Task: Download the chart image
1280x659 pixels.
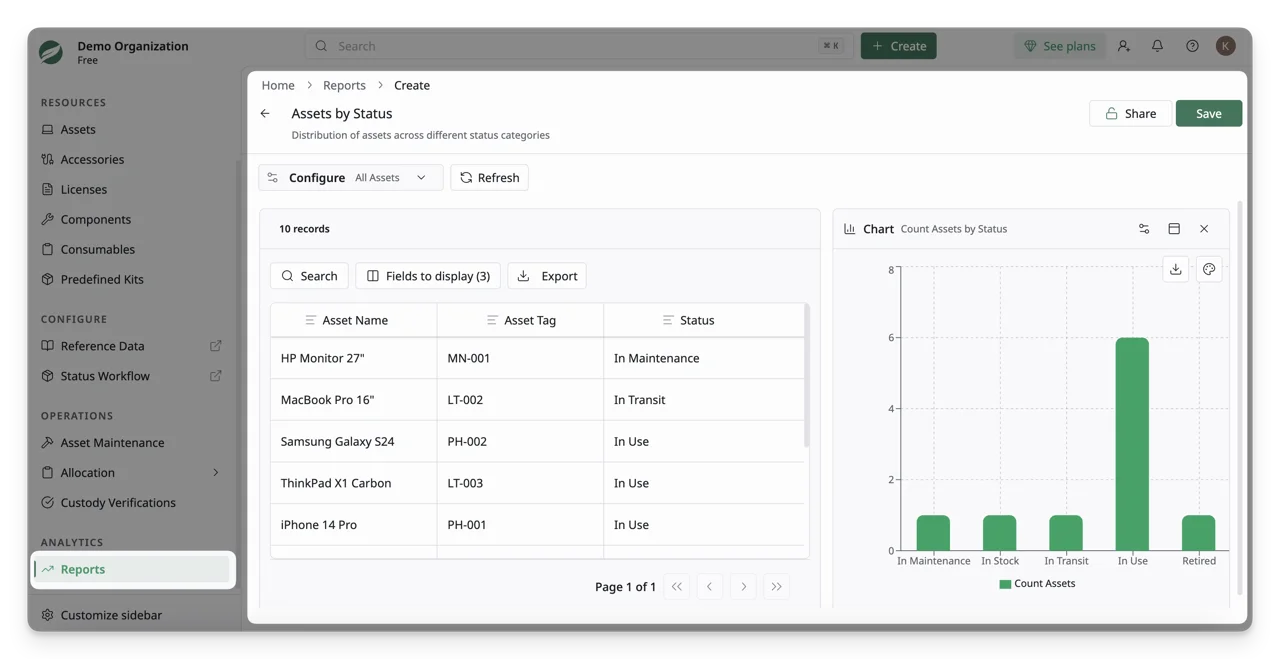Action: pos(1176,269)
